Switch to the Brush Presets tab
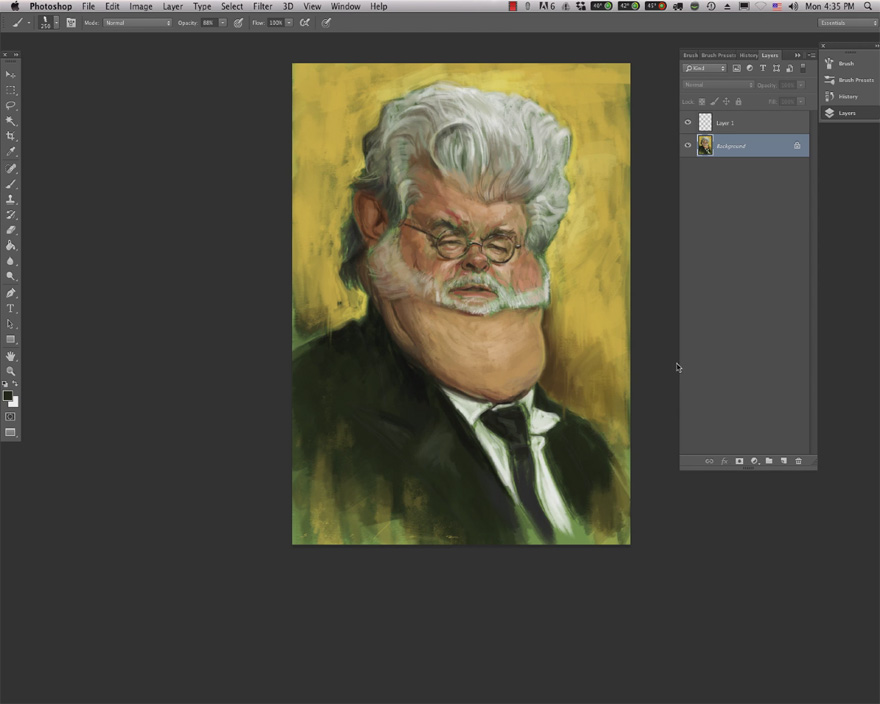This screenshot has width=880, height=704. point(718,55)
